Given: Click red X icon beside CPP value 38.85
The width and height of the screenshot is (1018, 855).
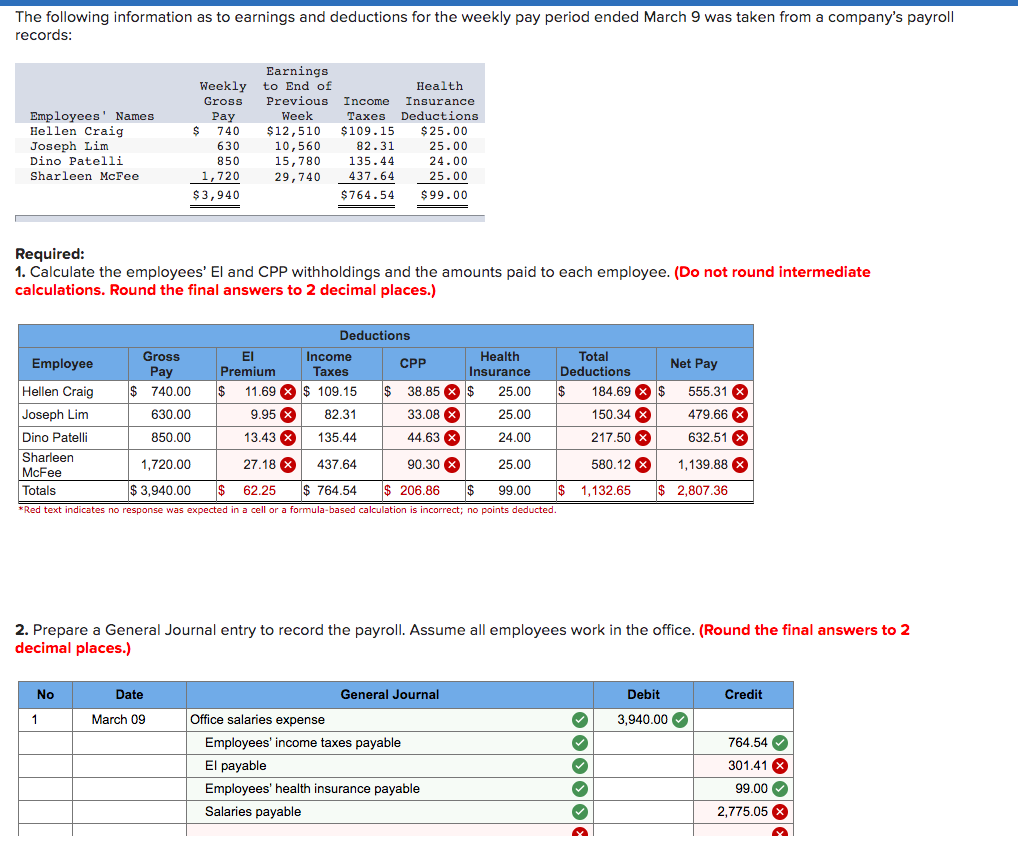Looking at the screenshot, I should [x=453, y=392].
